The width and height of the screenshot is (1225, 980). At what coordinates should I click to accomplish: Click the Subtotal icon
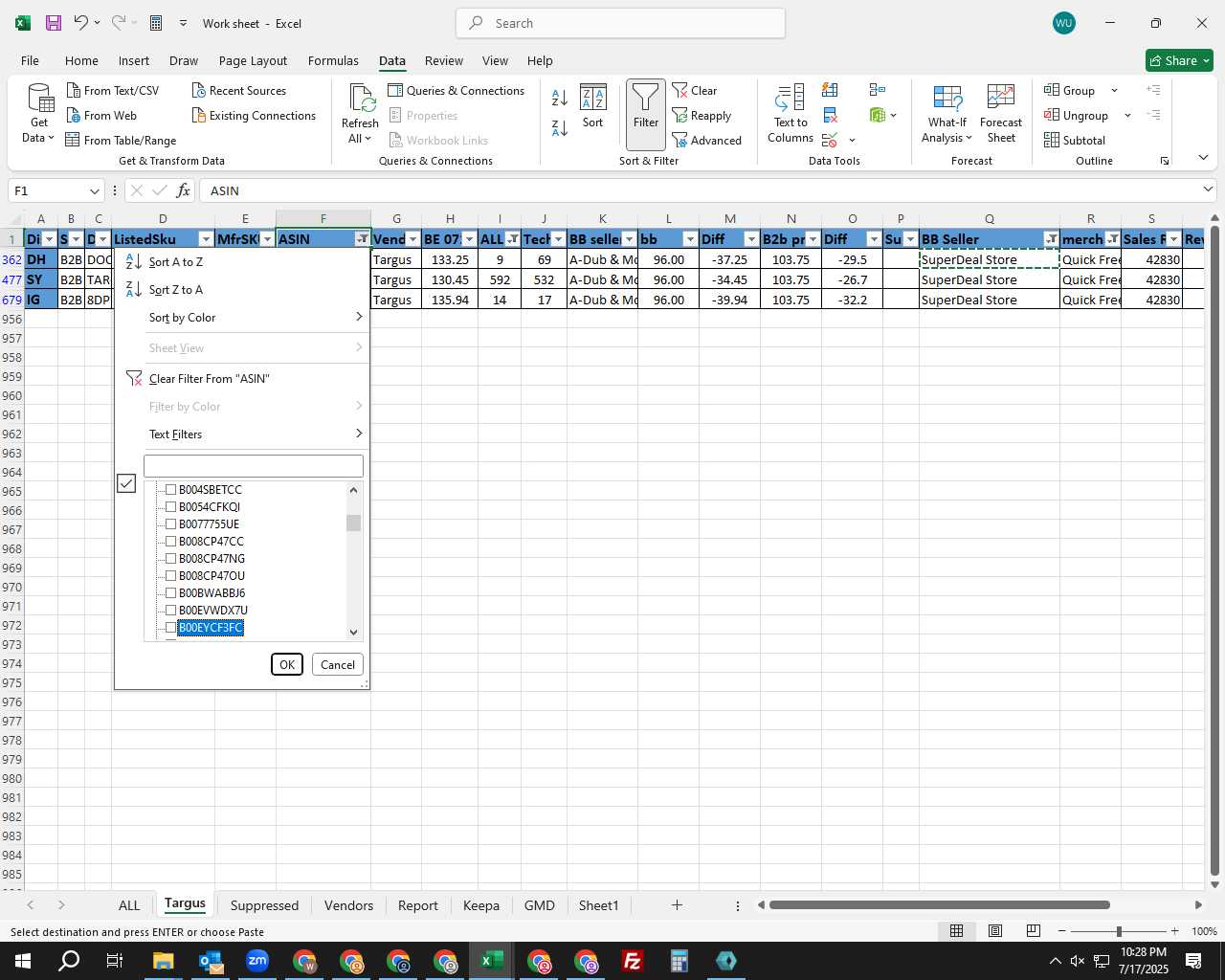(x=1075, y=140)
